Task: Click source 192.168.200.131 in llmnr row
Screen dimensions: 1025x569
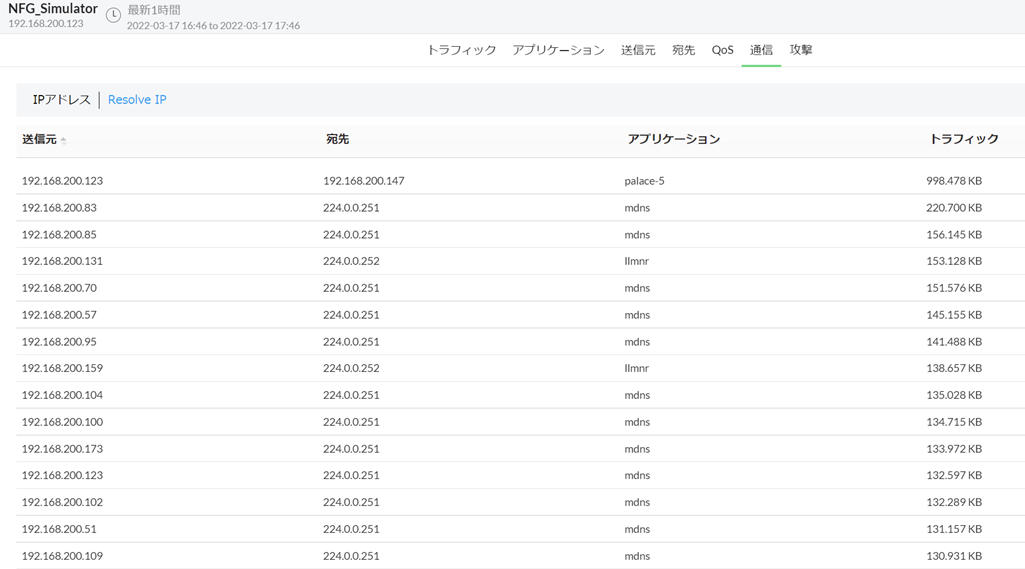Action: [62, 261]
